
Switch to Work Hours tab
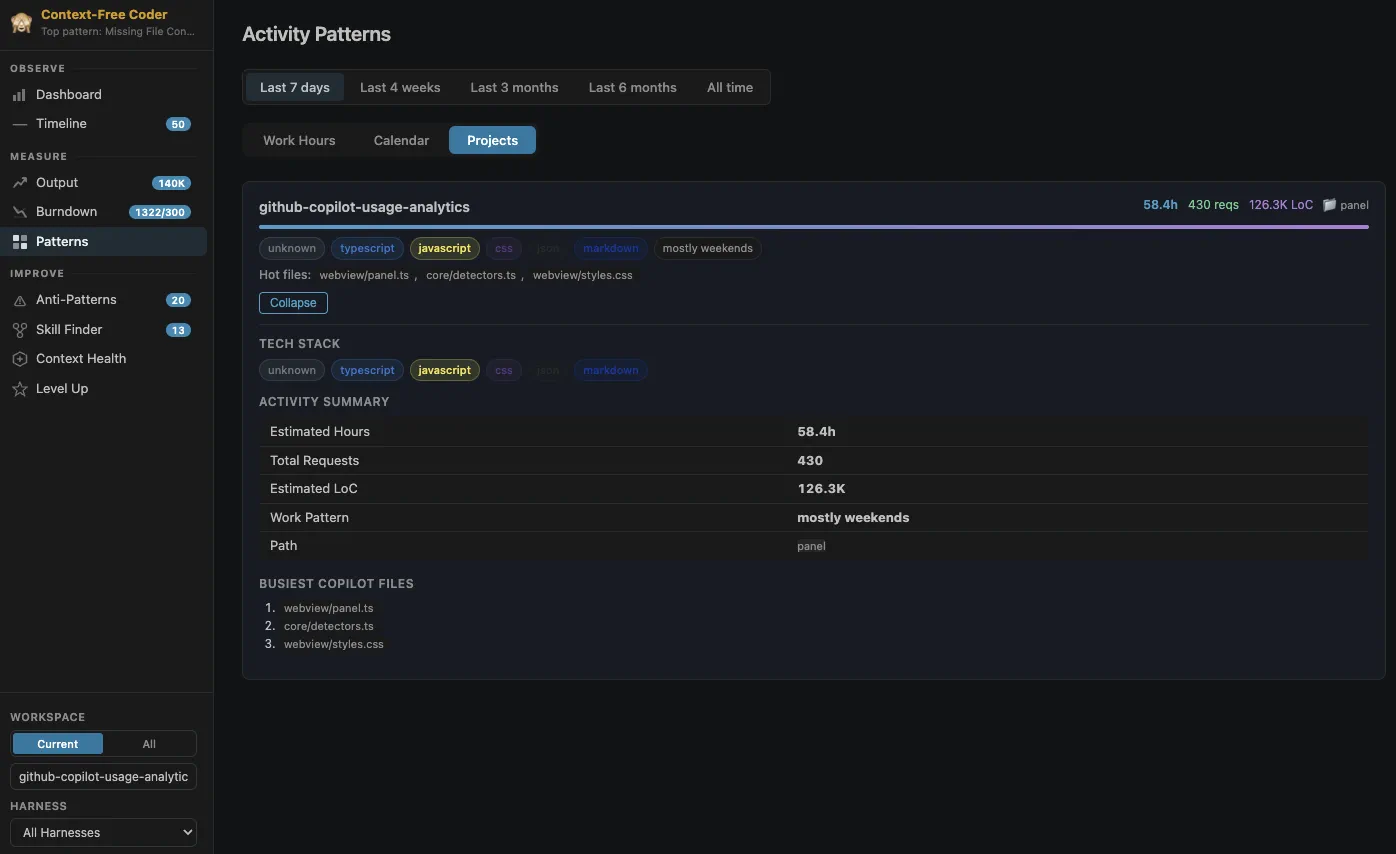click(299, 140)
